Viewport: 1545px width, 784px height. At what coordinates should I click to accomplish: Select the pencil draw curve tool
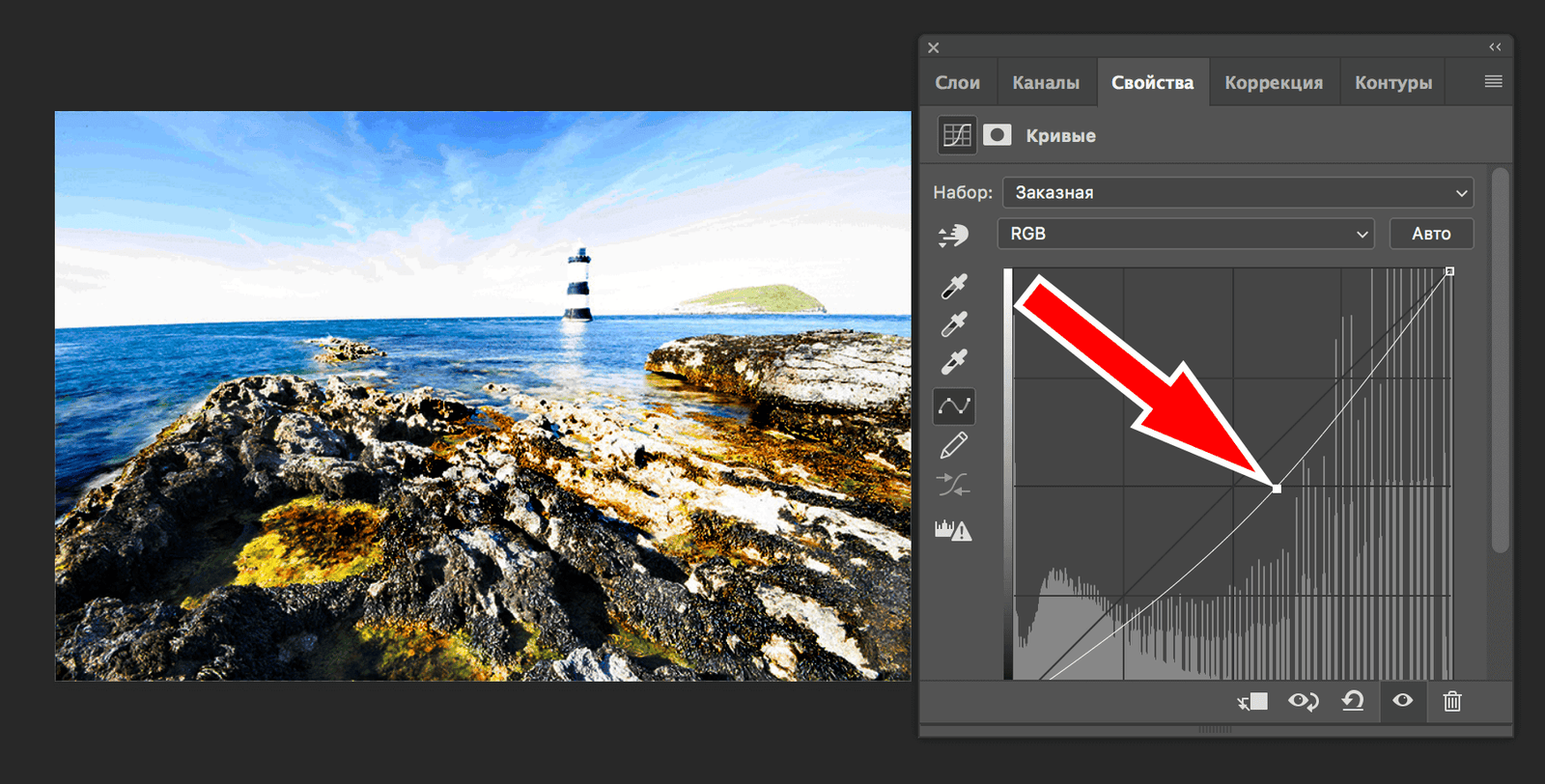point(954,446)
